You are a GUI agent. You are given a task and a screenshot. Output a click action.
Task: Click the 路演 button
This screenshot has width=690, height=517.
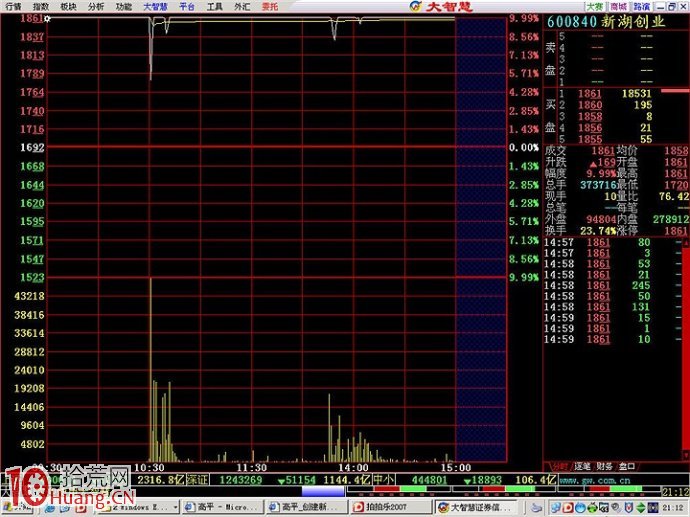(642, 6)
